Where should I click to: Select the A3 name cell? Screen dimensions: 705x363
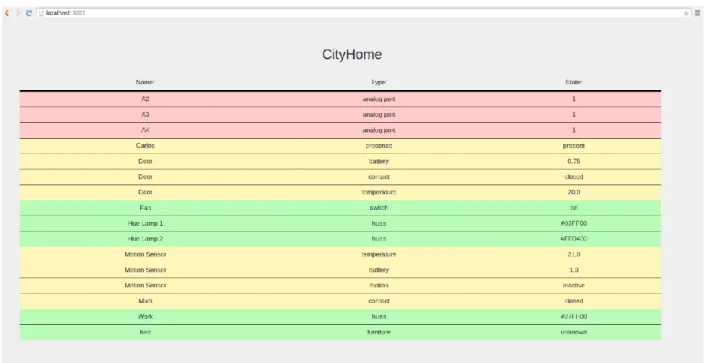click(x=145, y=115)
